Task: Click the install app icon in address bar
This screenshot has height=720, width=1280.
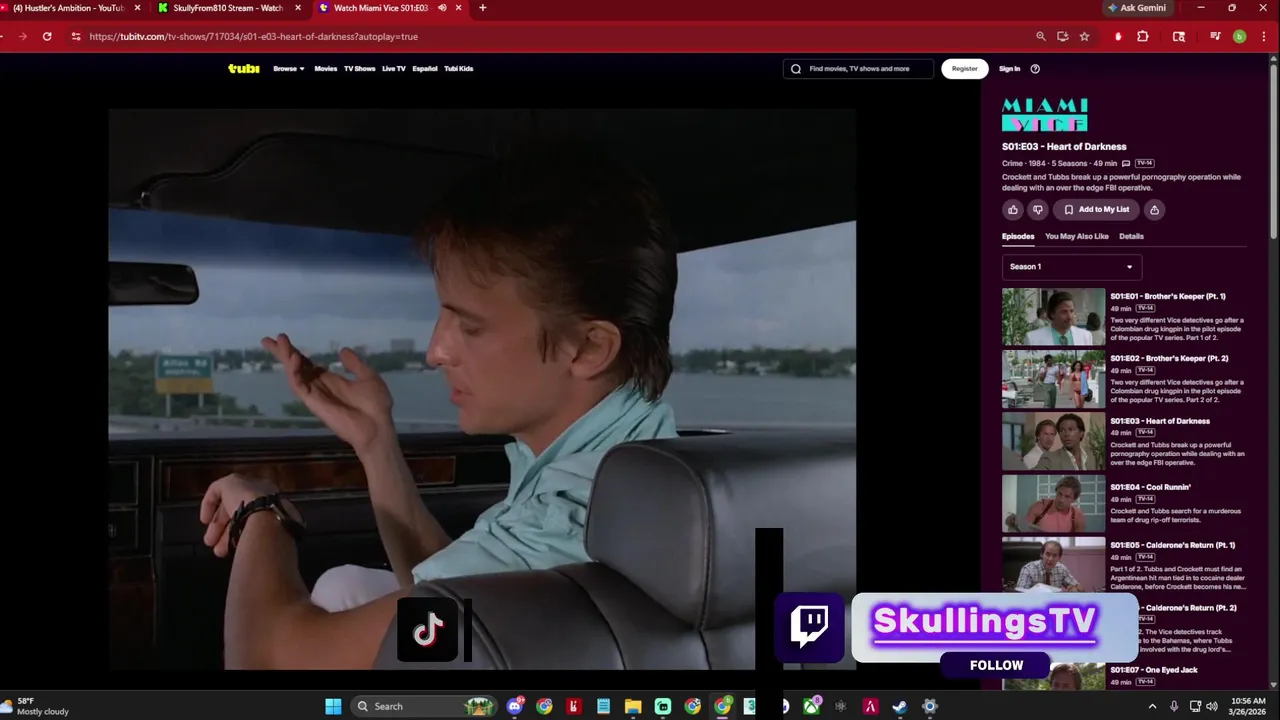Action: coord(1063,36)
